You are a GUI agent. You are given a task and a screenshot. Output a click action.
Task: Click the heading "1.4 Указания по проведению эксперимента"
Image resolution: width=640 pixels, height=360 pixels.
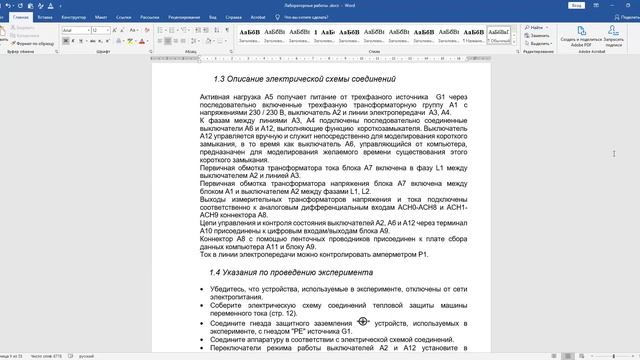(x=291, y=272)
